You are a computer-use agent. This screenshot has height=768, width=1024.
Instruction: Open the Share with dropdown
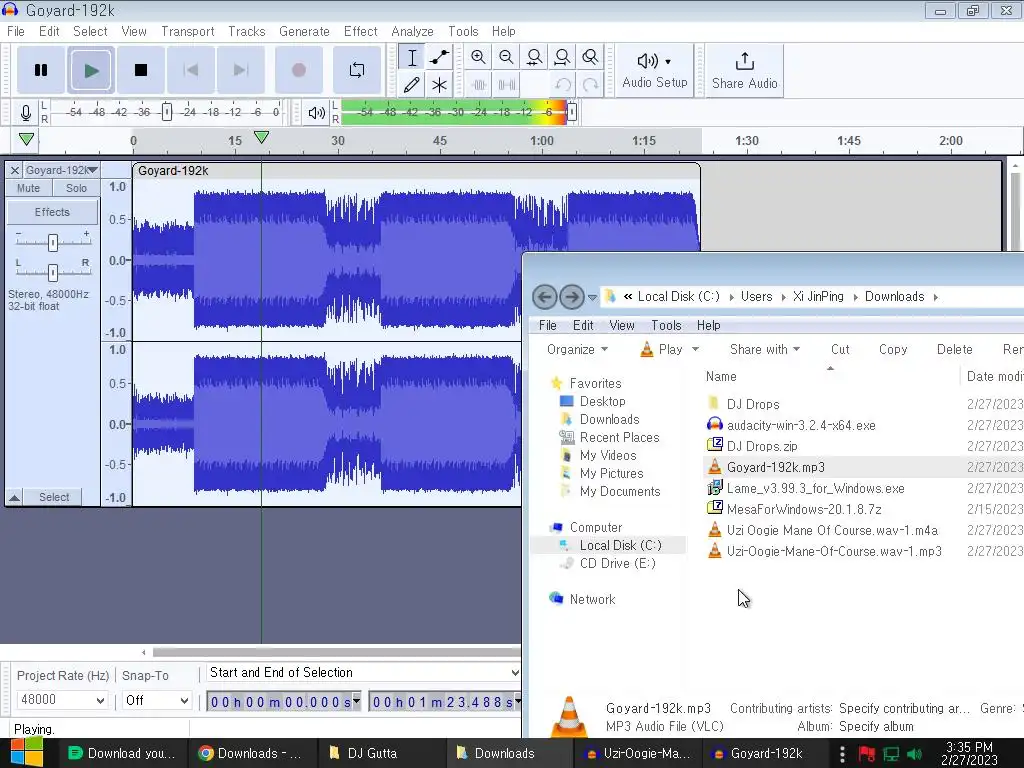click(765, 349)
